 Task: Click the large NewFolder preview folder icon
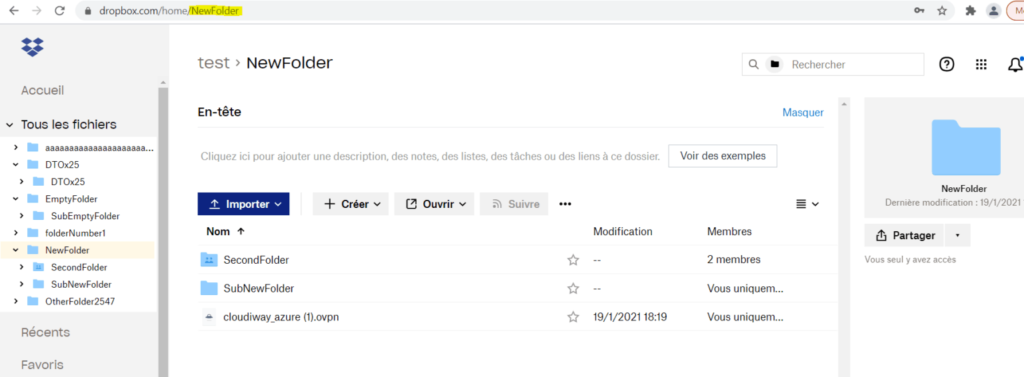click(966, 148)
